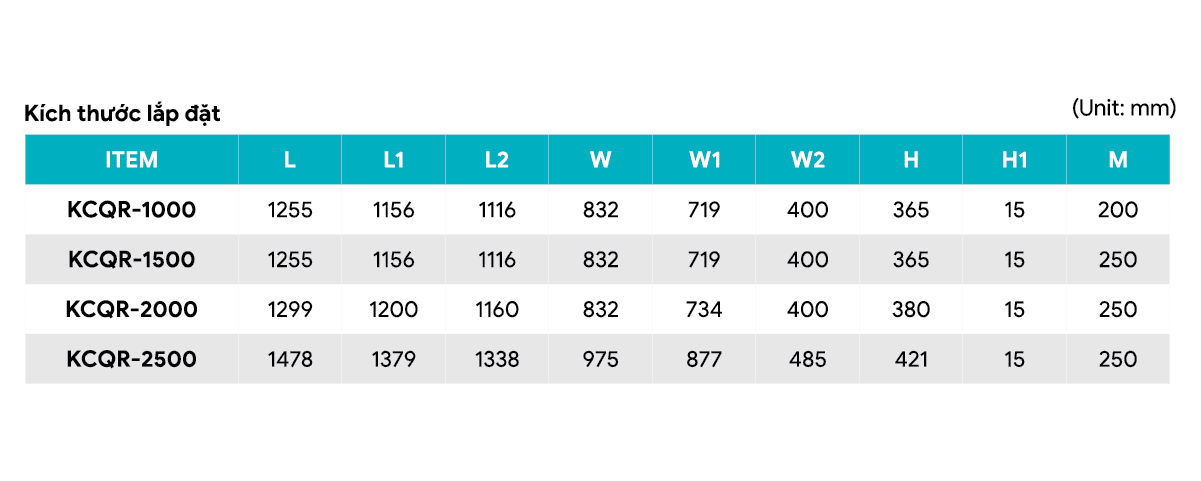Click the L1 column header
The width and height of the screenshot is (1201, 481).
click(x=394, y=160)
